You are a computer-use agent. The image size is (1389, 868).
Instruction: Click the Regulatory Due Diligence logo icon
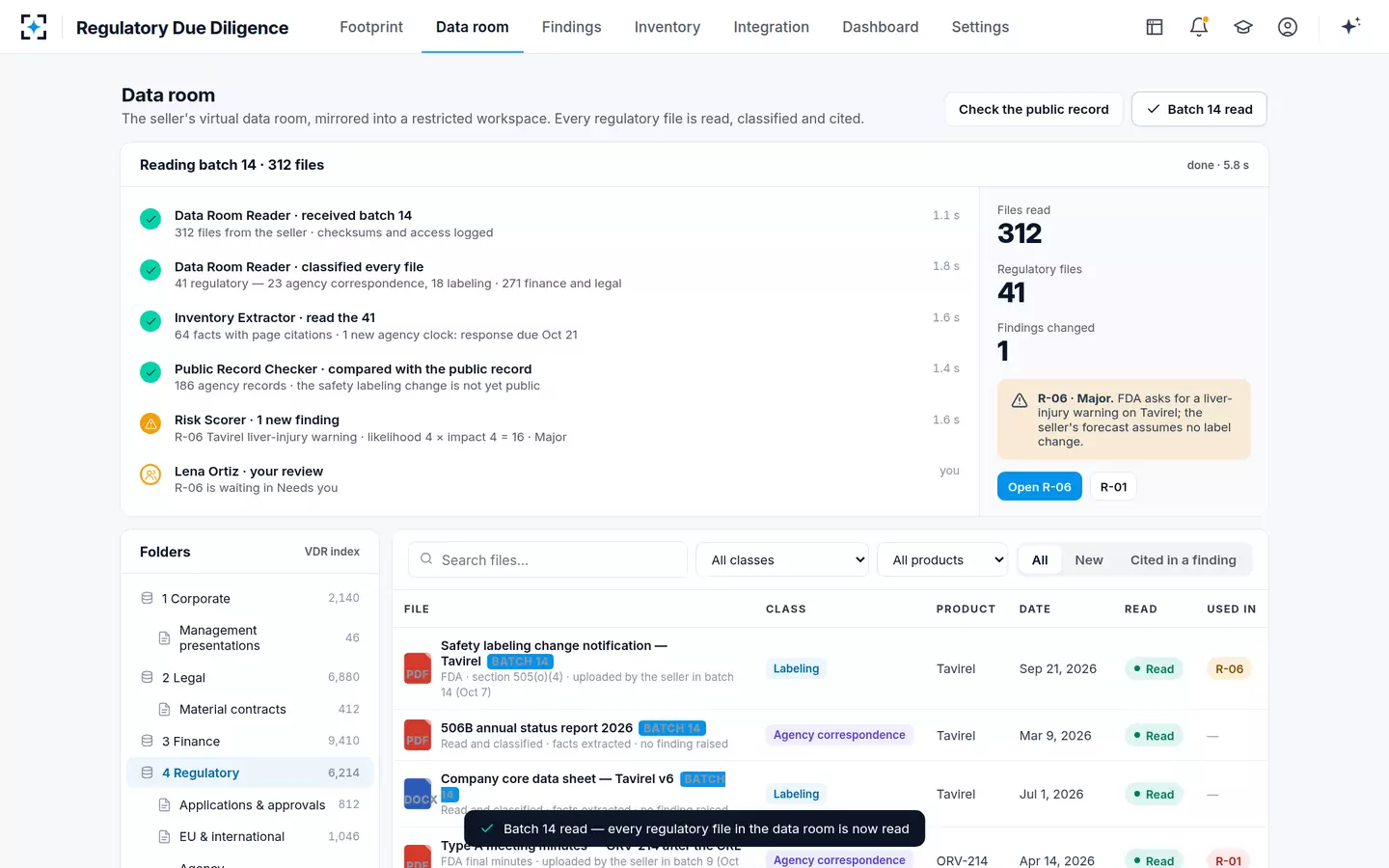tap(34, 27)
